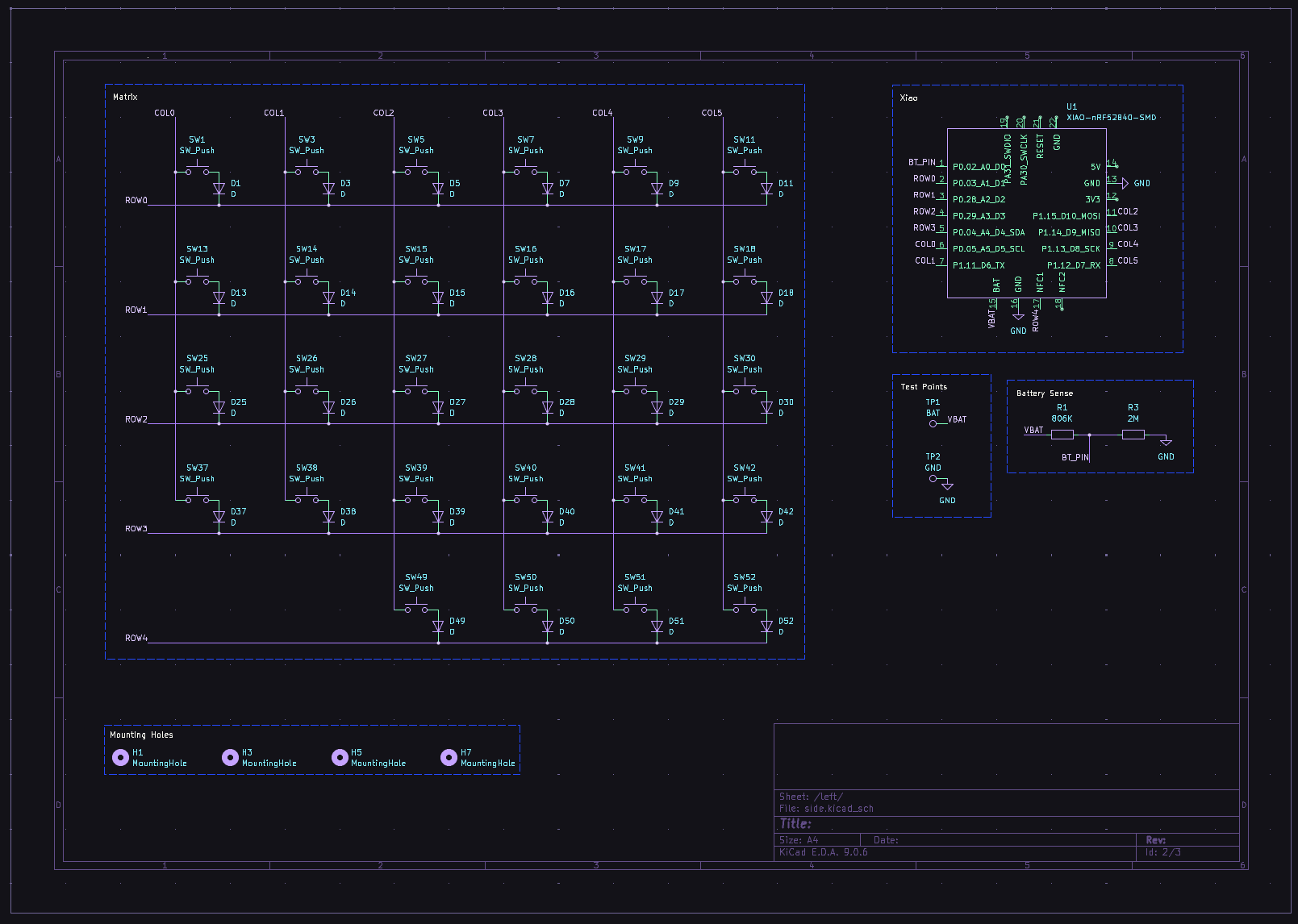This screenshot has width=1298, height=924.
Task: Select the COL3 label on Xiao pin 10
Action: pos(1128,228)
